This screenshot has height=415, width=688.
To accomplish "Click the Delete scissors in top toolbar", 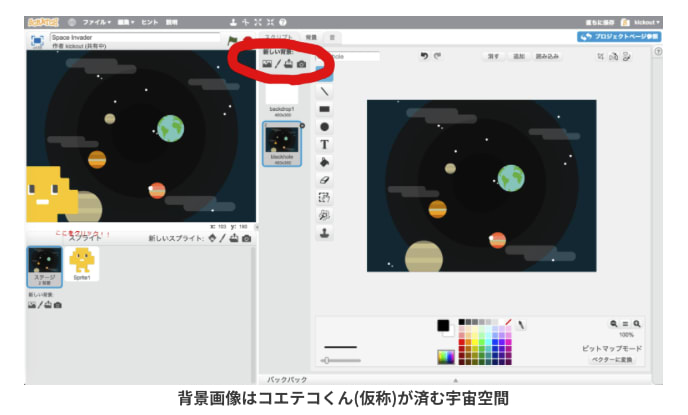I will (x=246, y=22).
